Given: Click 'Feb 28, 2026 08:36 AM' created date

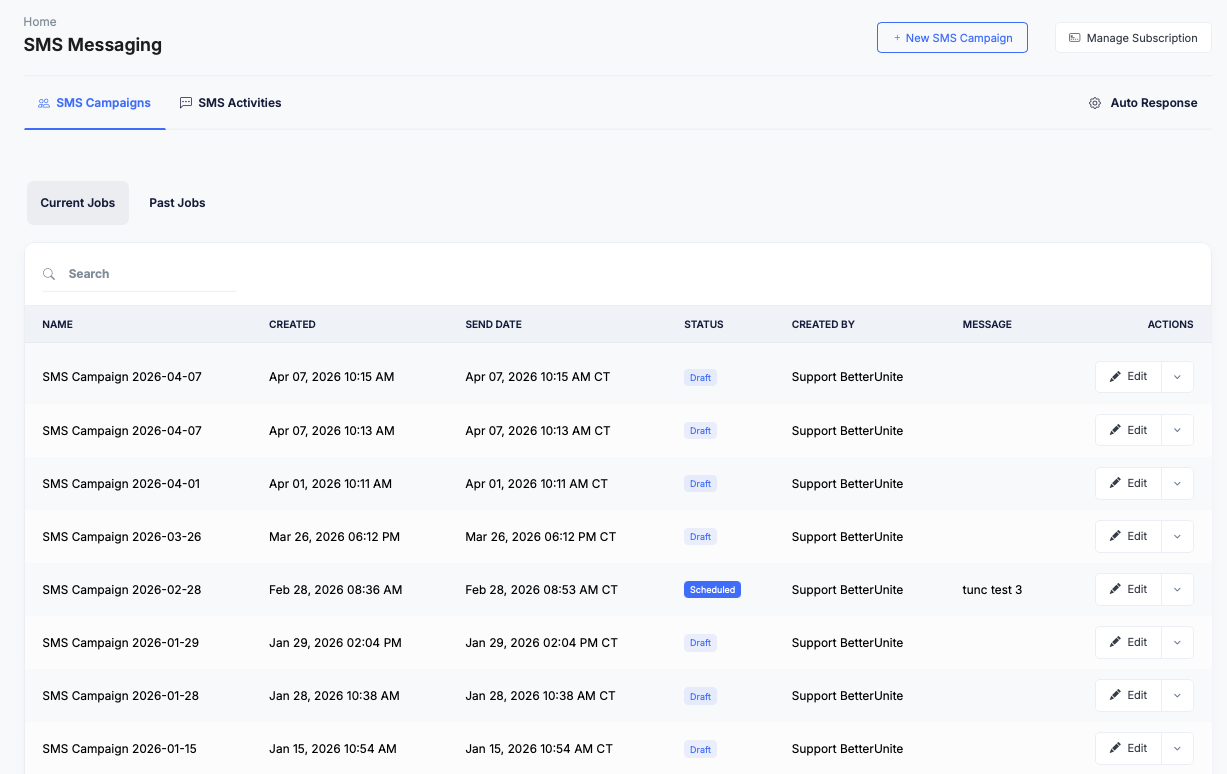Looking at the screenshot, I should pyautogui.click(x=336, y=590).
